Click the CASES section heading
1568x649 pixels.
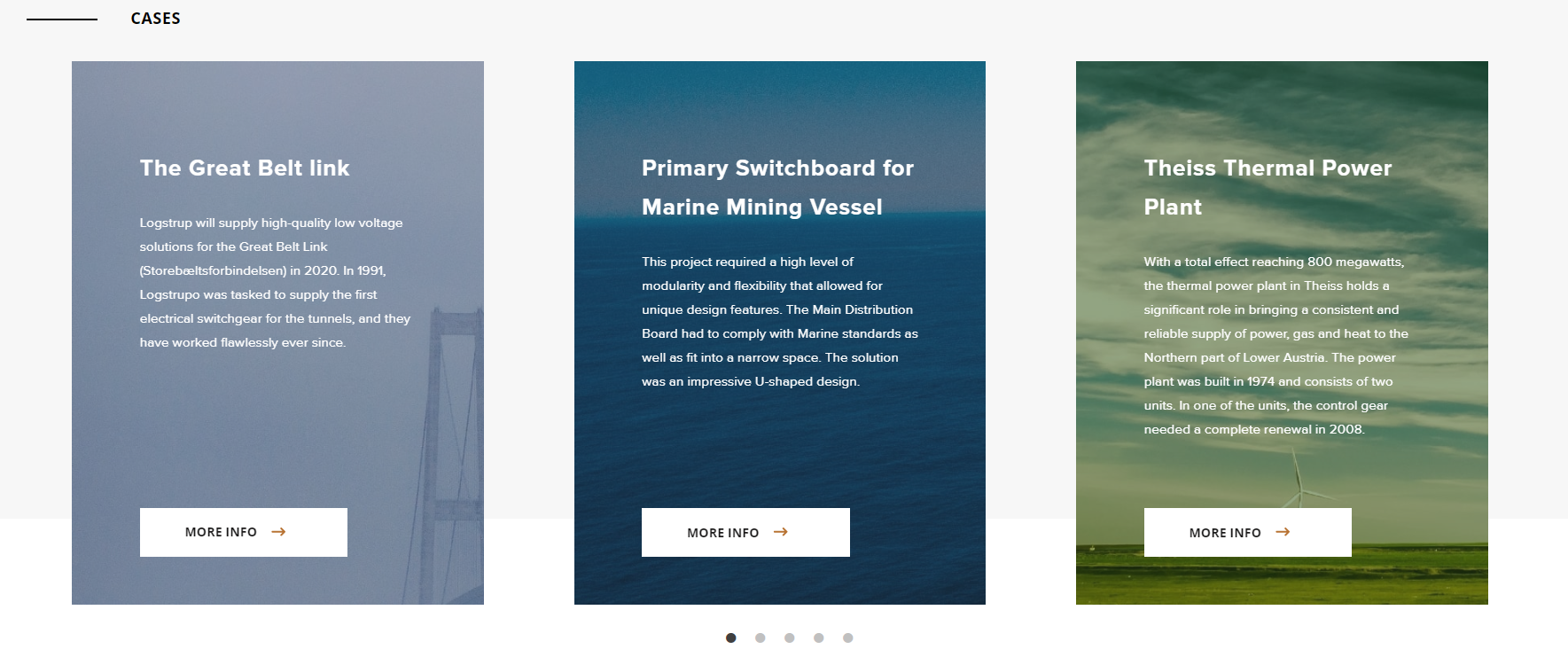point(155,18)
